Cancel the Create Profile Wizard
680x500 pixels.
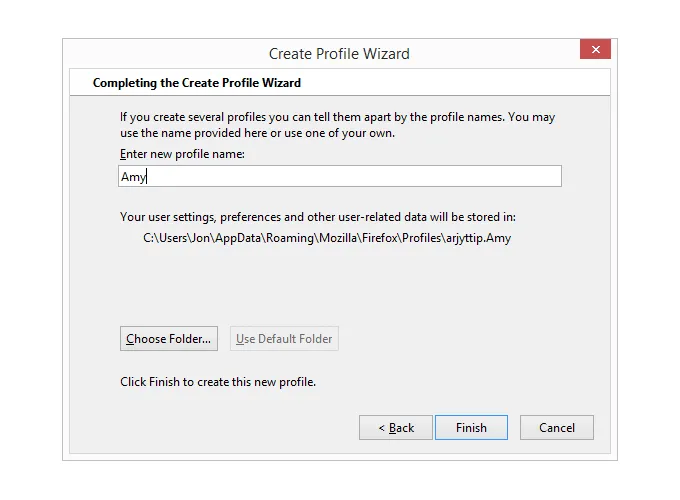tap(556, 428)
